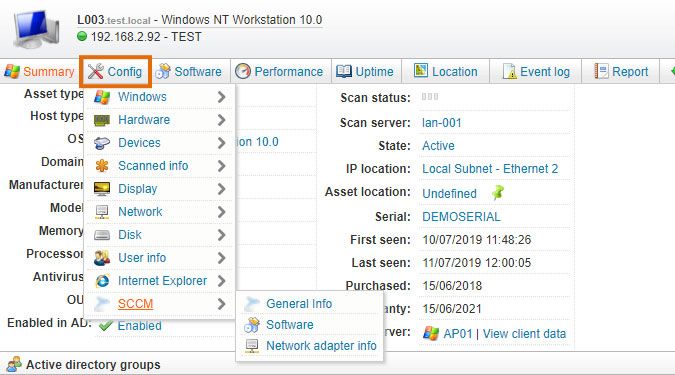Click the orange Scanned info icon
Screen dimensions: 675x375
pos(102,166)
